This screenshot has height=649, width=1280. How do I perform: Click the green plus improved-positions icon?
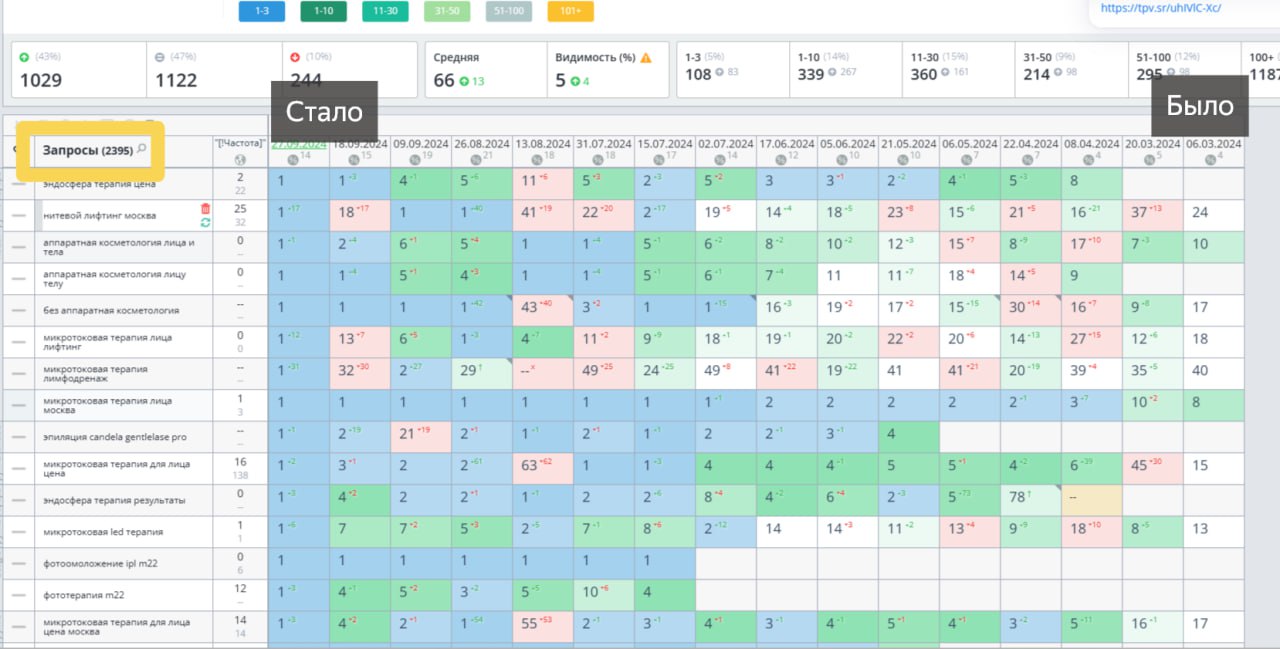point(24,57)
